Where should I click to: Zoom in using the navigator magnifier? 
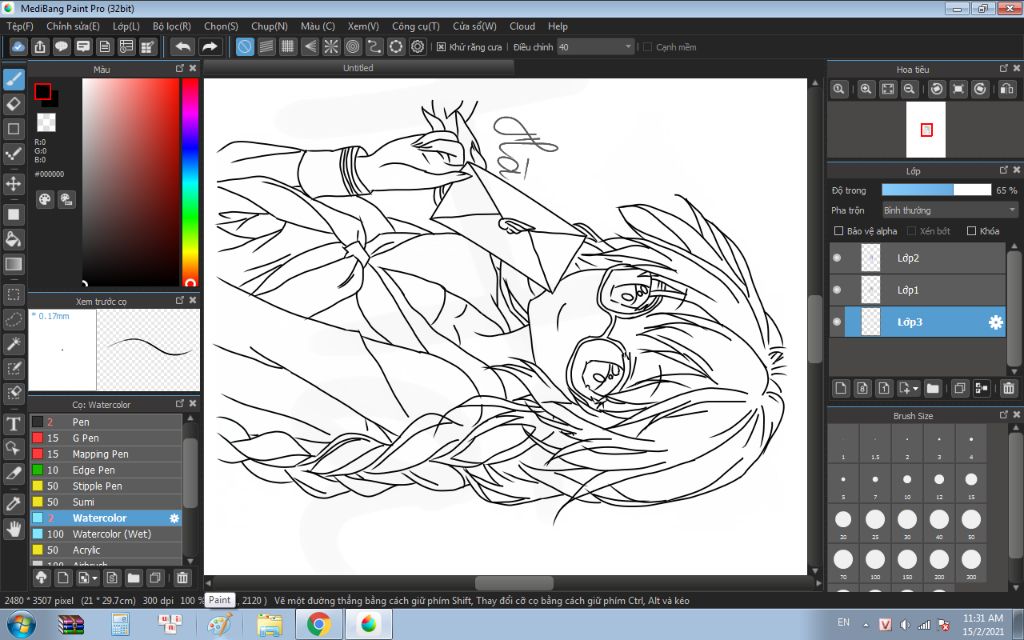pyautogui.click(x=866, y=89)
